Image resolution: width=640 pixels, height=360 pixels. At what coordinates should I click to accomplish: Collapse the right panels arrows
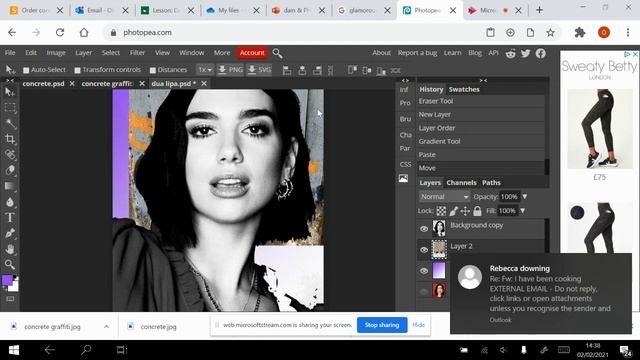[483, 80]
